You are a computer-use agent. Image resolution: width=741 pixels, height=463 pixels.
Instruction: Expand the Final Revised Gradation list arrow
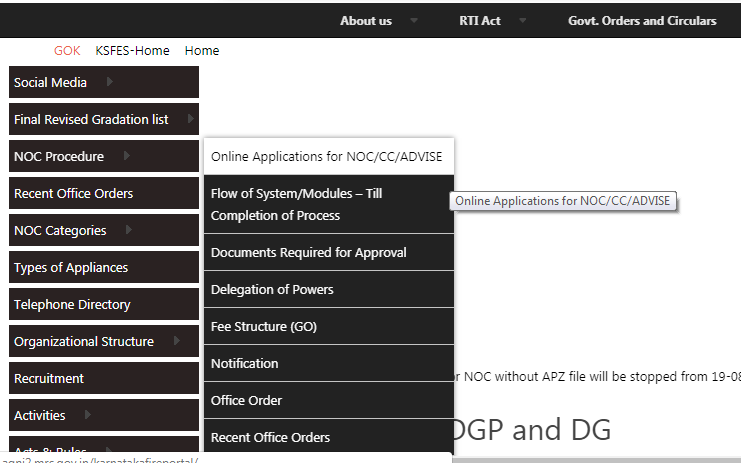tap(191, 119)
